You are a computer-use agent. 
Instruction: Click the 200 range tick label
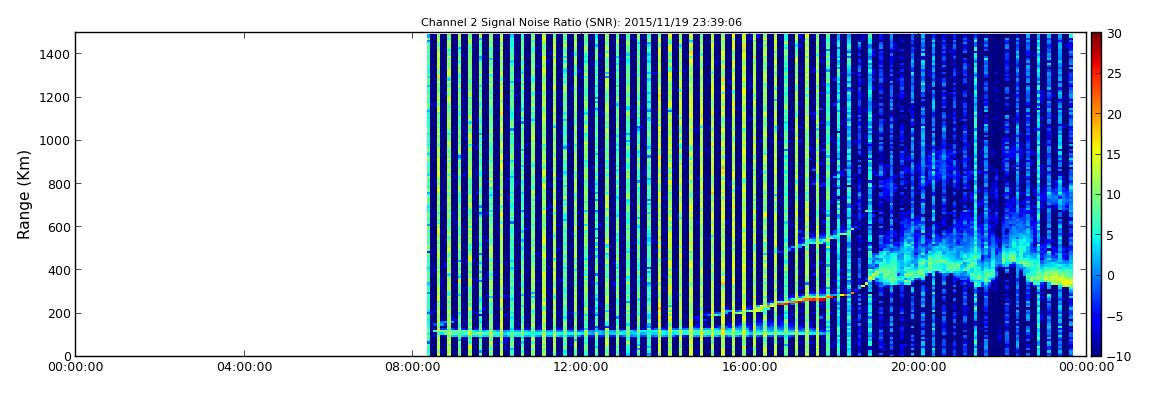(x=57, y=314)
